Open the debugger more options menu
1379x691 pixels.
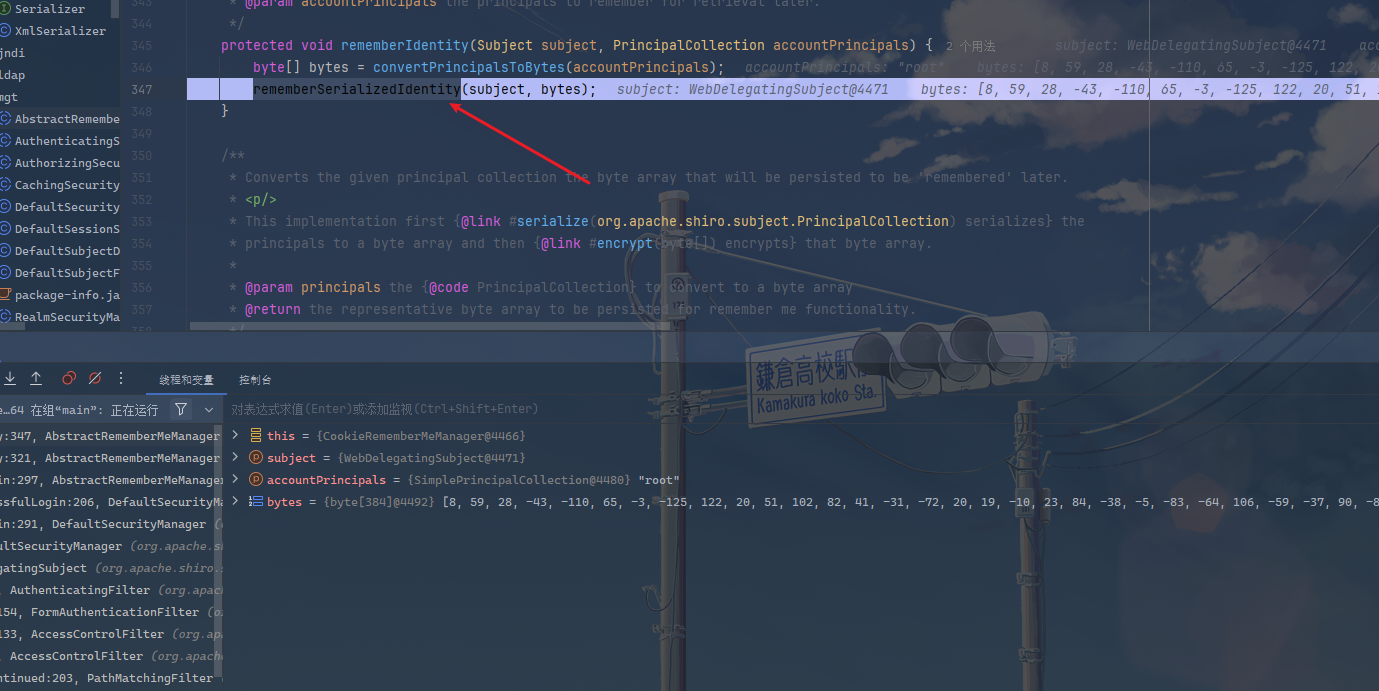[121, 378]
